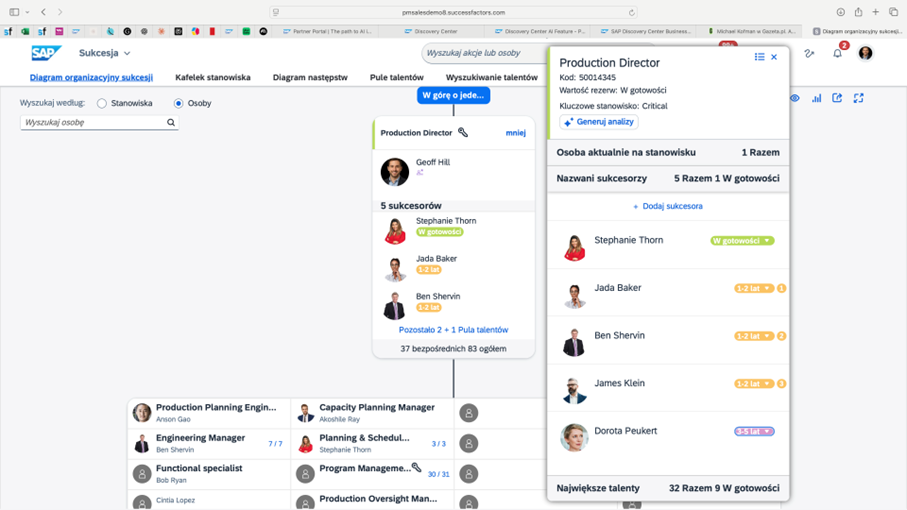This screenshot has width=907, height=510.
Task: Click the export/share icon in diagram toolbar
Action: point(837,98)
